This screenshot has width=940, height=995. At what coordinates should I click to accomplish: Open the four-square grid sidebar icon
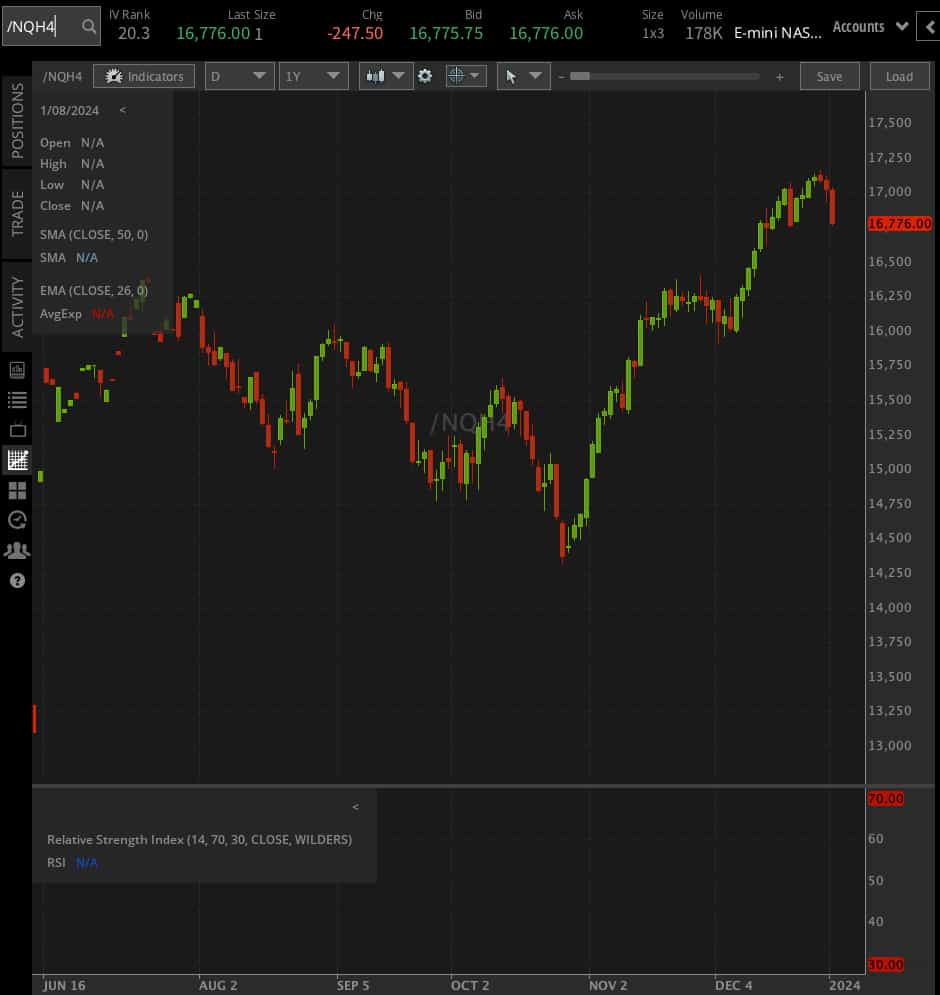(x=17, y=490)
